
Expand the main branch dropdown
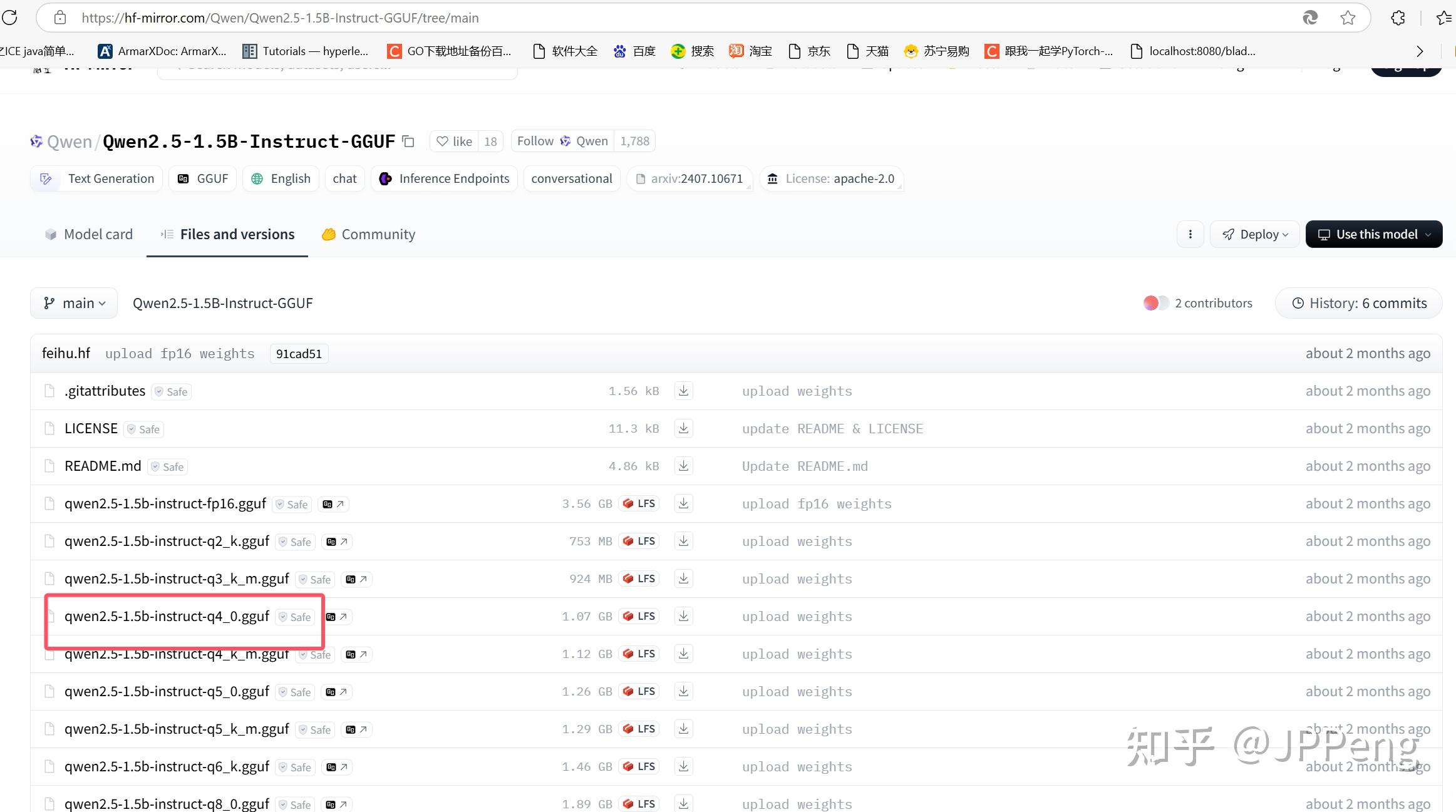[x=73, y=303]
